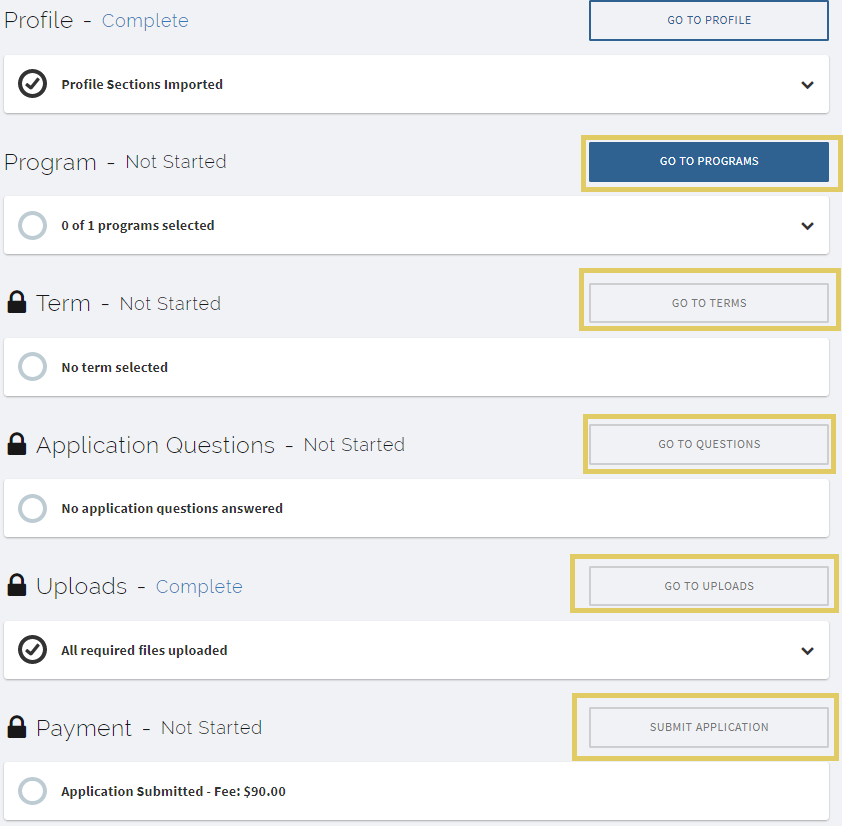Expand the Profile Sections Imported row
This screenshot has width=858, height=836.
point(808,85)
